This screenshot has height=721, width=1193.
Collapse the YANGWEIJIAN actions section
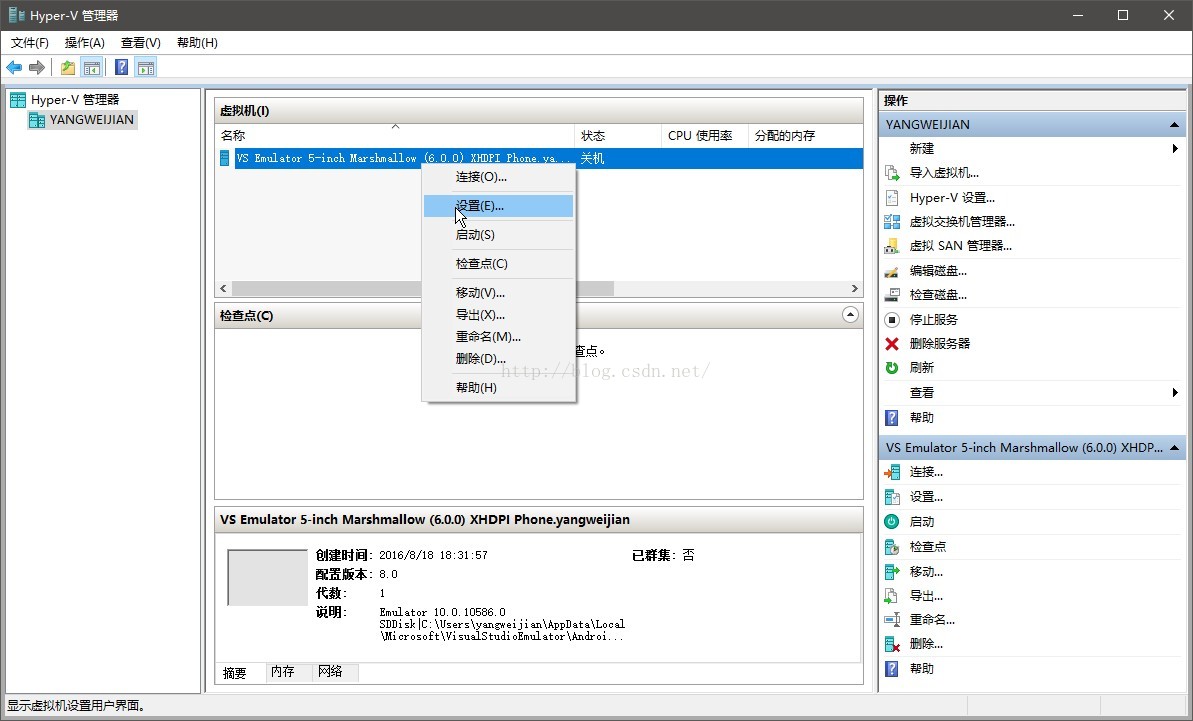click(x=1174, y=125)
